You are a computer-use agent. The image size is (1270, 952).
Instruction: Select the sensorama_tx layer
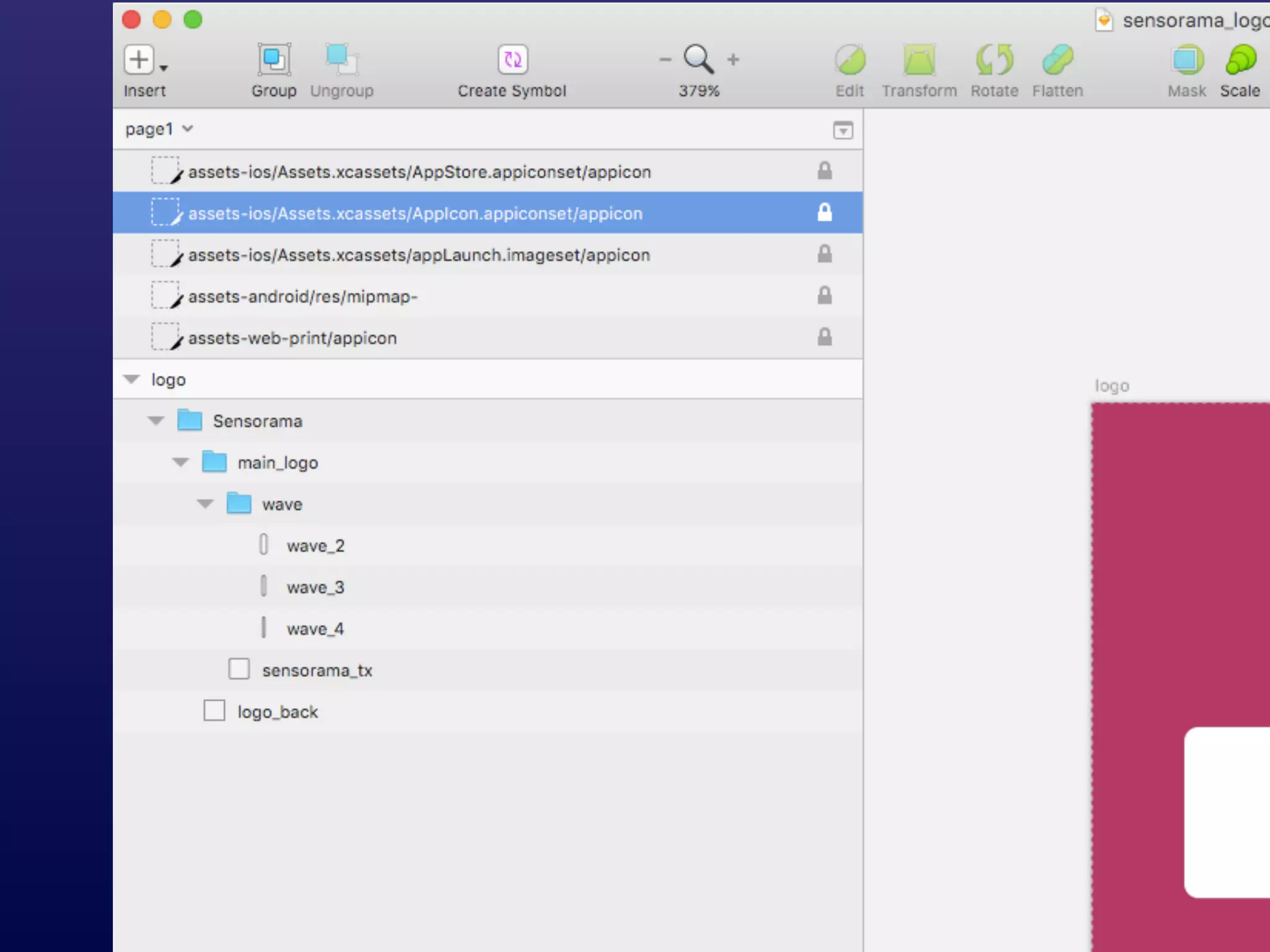coord(317,670)
